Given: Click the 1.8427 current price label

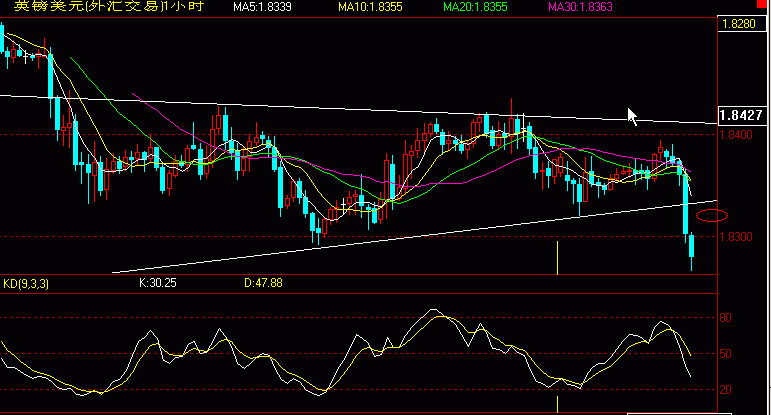Looking at the screenshot, I should (741, 115).
